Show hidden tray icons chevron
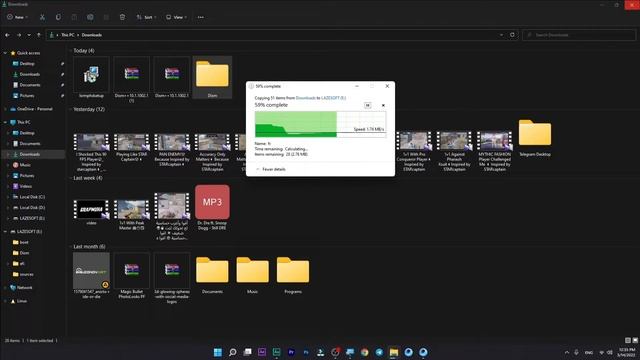640x360 pixels. pyautogui.click(x=567, y=352)
